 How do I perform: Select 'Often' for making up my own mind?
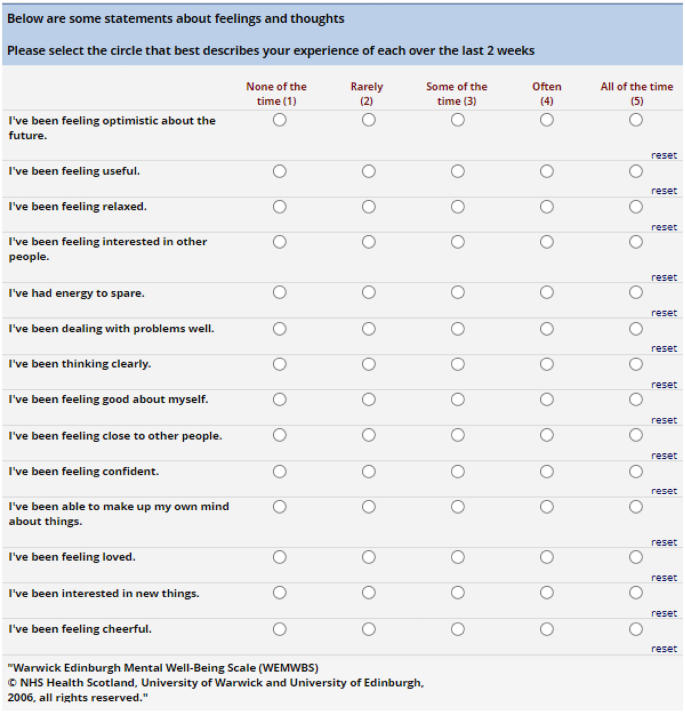tap(546, 507)
